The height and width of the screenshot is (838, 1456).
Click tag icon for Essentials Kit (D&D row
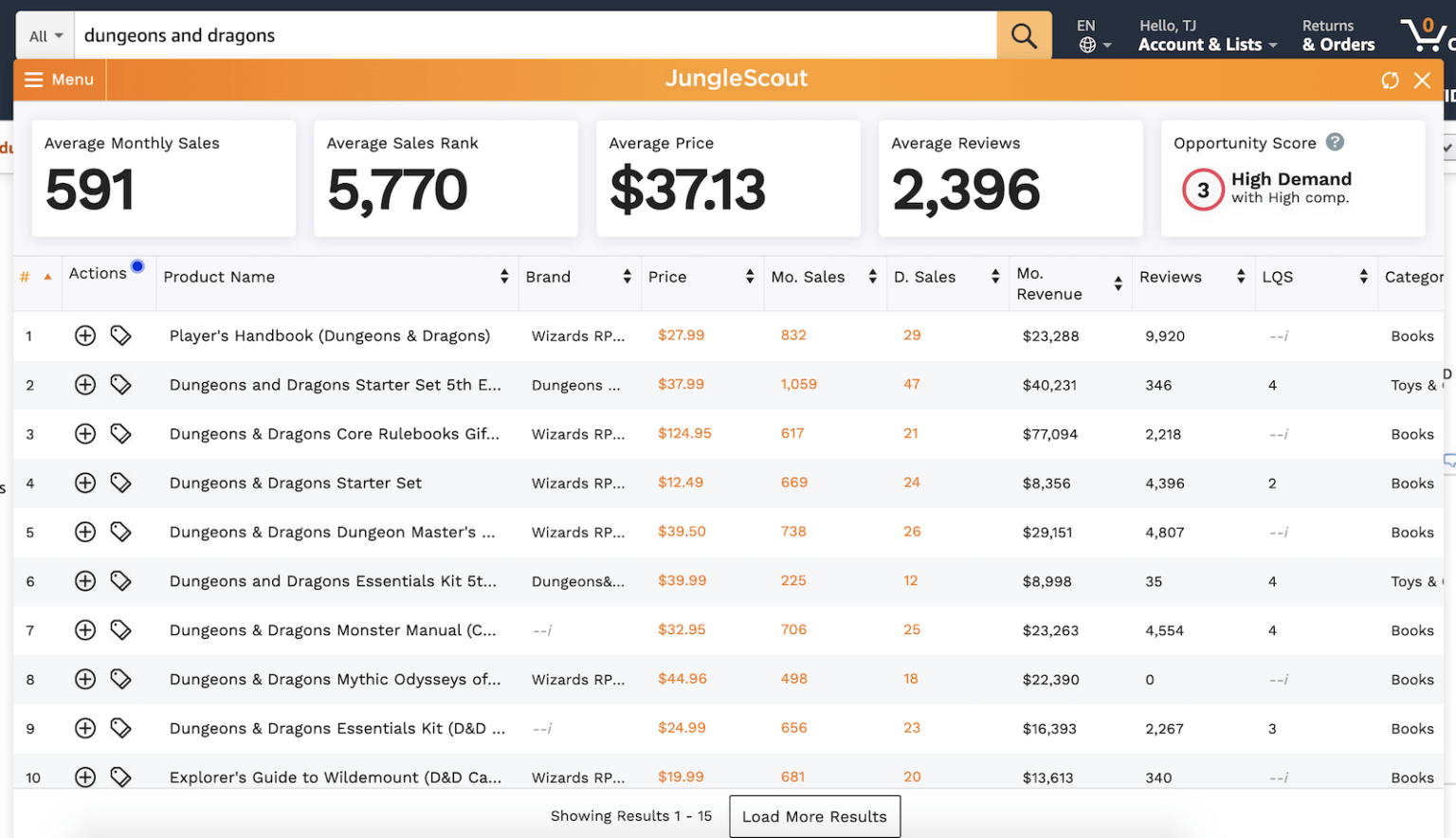120,728
